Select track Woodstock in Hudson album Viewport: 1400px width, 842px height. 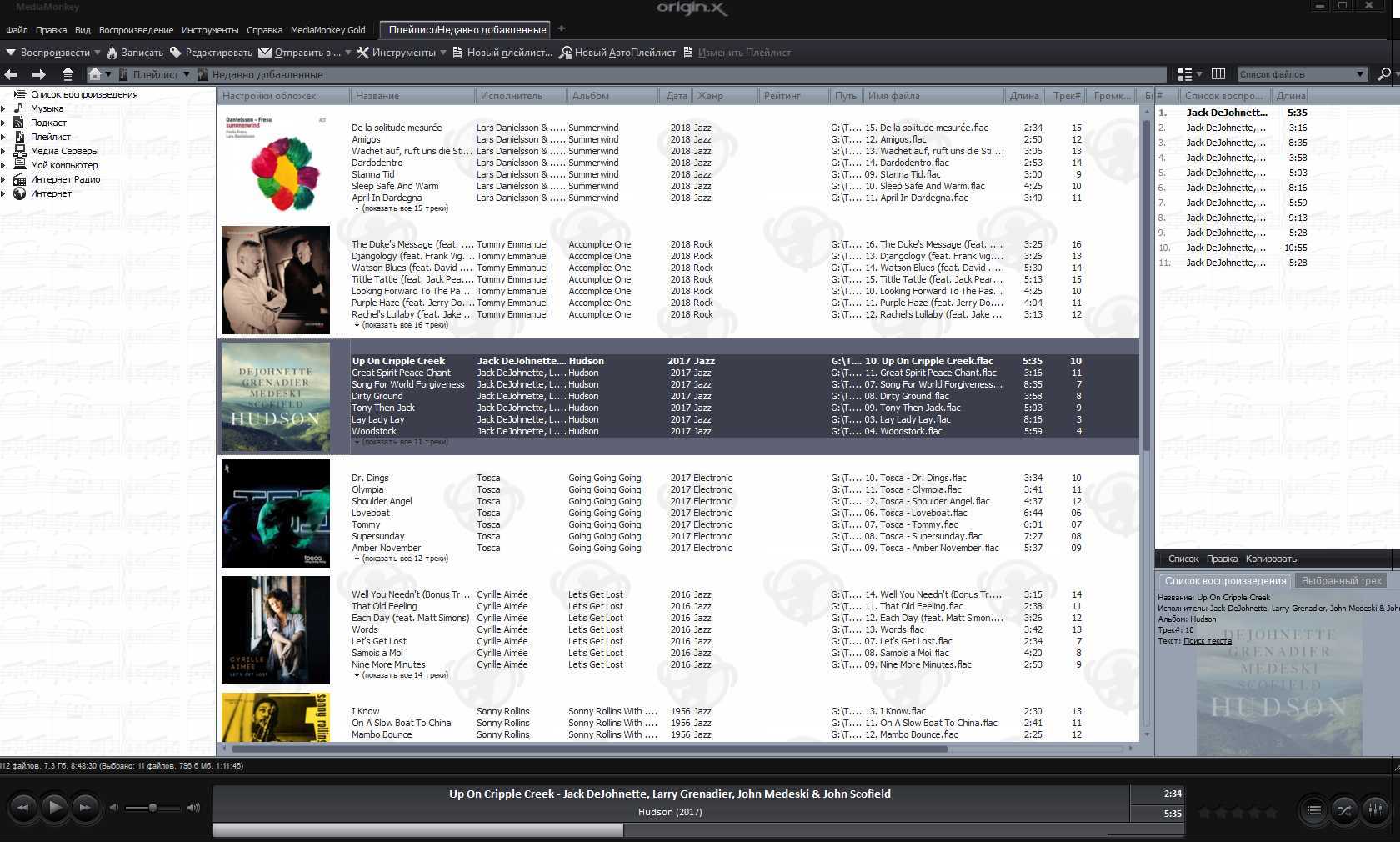[374, 431]
